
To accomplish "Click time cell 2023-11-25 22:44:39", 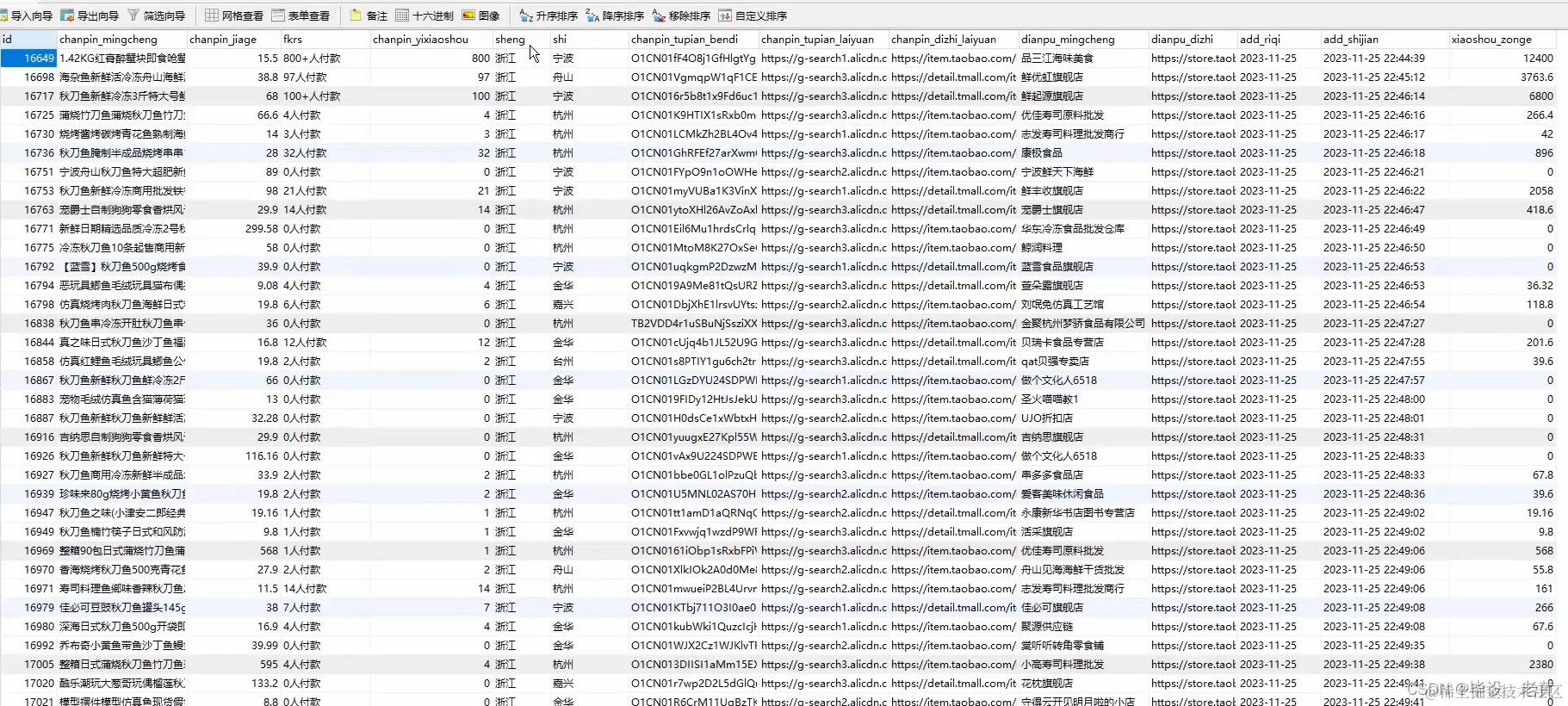I will point(1385,58).
